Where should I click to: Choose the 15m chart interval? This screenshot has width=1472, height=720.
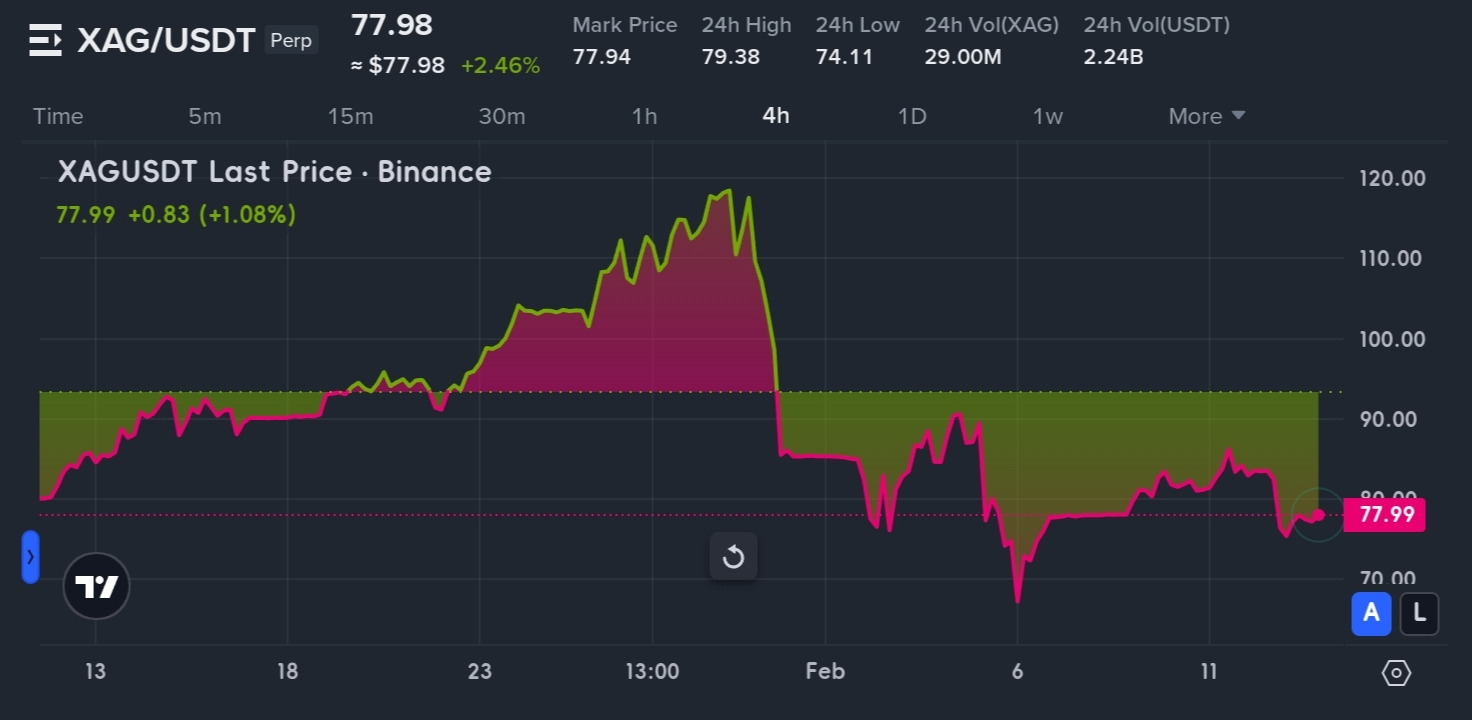(350, 116)
